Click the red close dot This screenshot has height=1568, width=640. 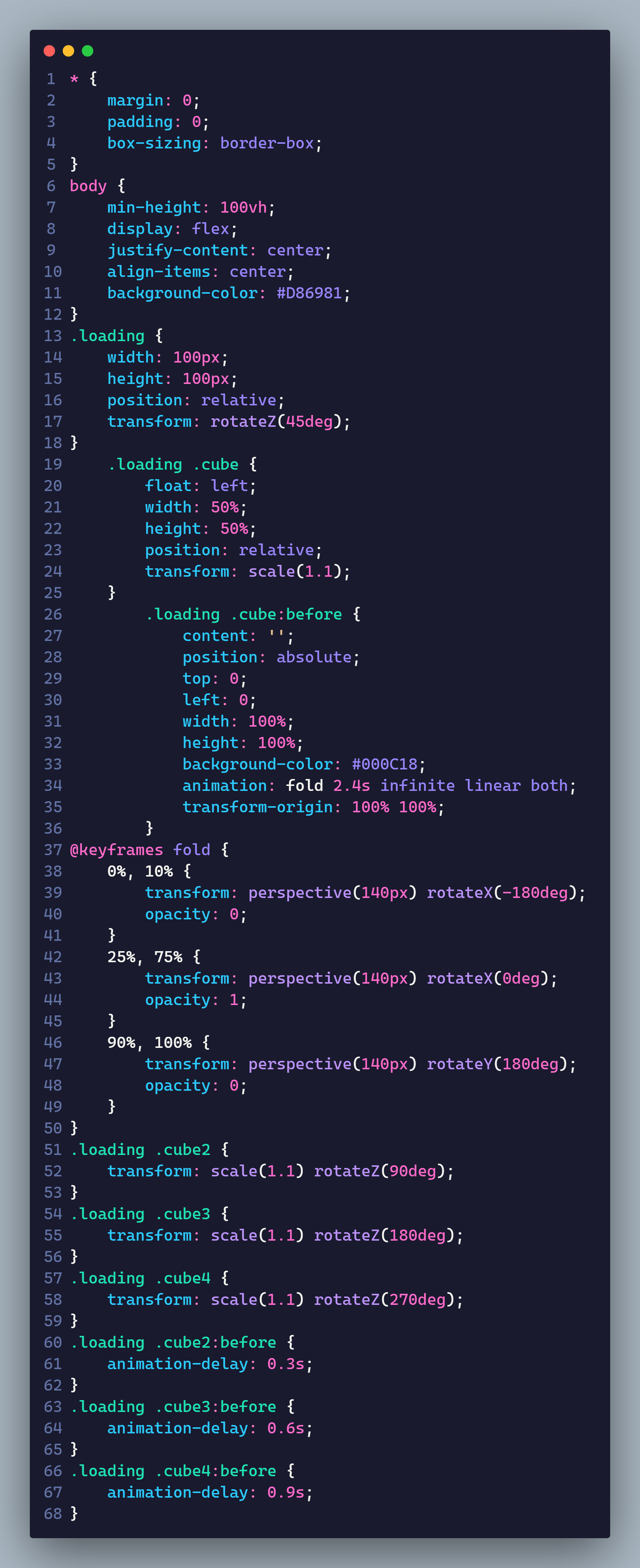tap(50, 50)
